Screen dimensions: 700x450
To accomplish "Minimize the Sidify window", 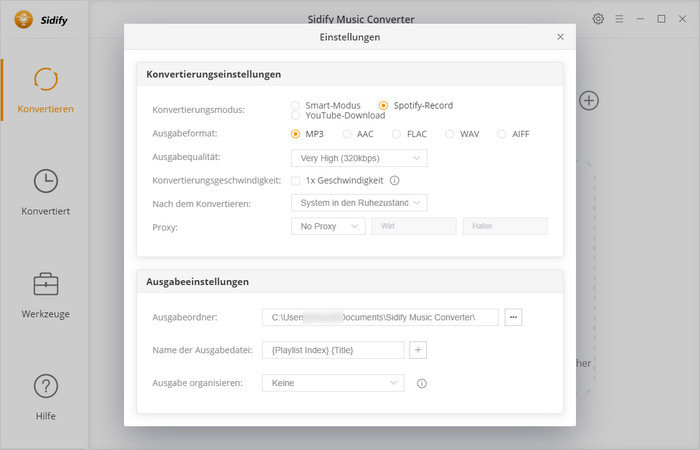I will pyautogui.click(x=640, y=19).
